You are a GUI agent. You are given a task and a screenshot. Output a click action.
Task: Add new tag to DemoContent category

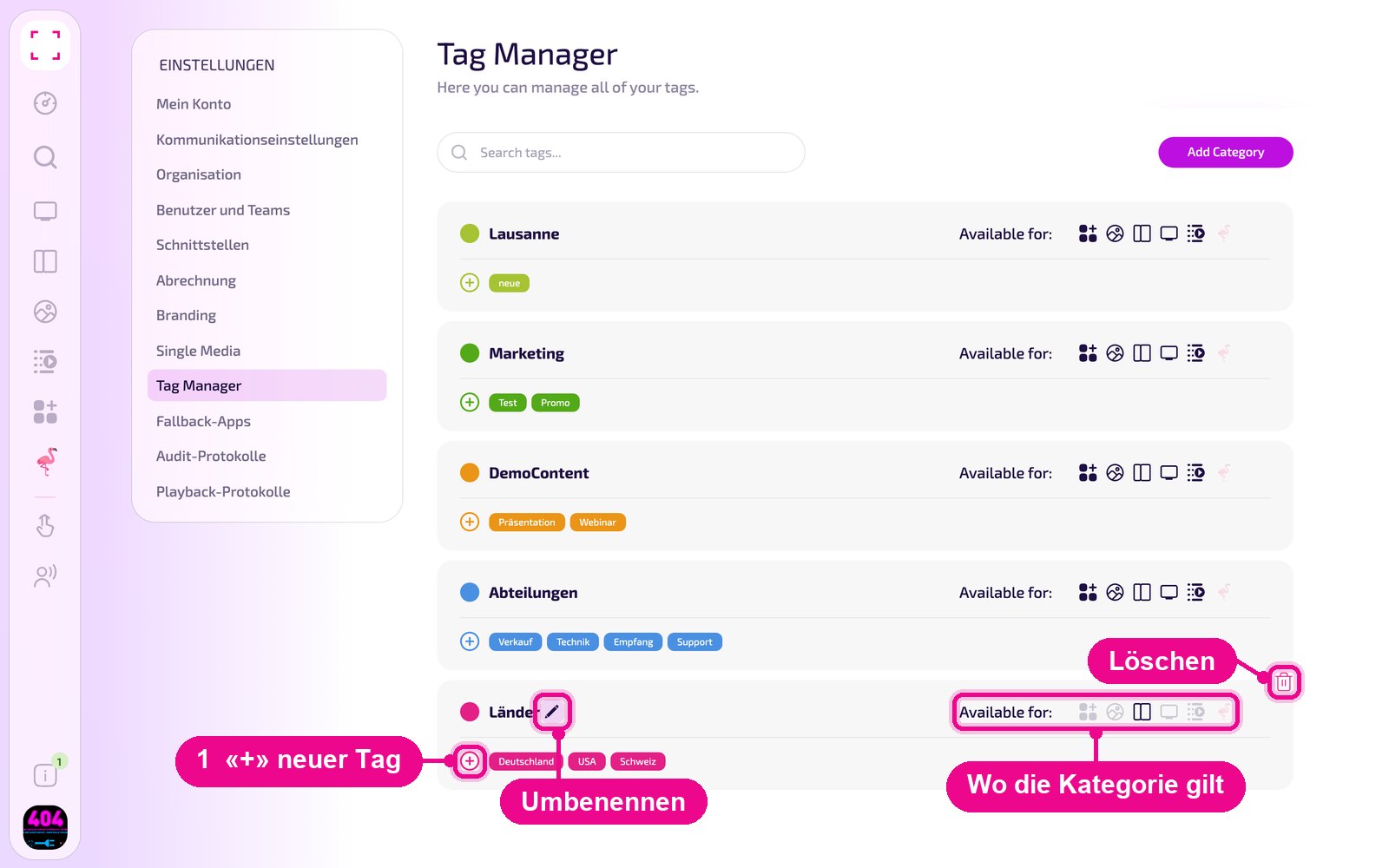coord(470,522)
